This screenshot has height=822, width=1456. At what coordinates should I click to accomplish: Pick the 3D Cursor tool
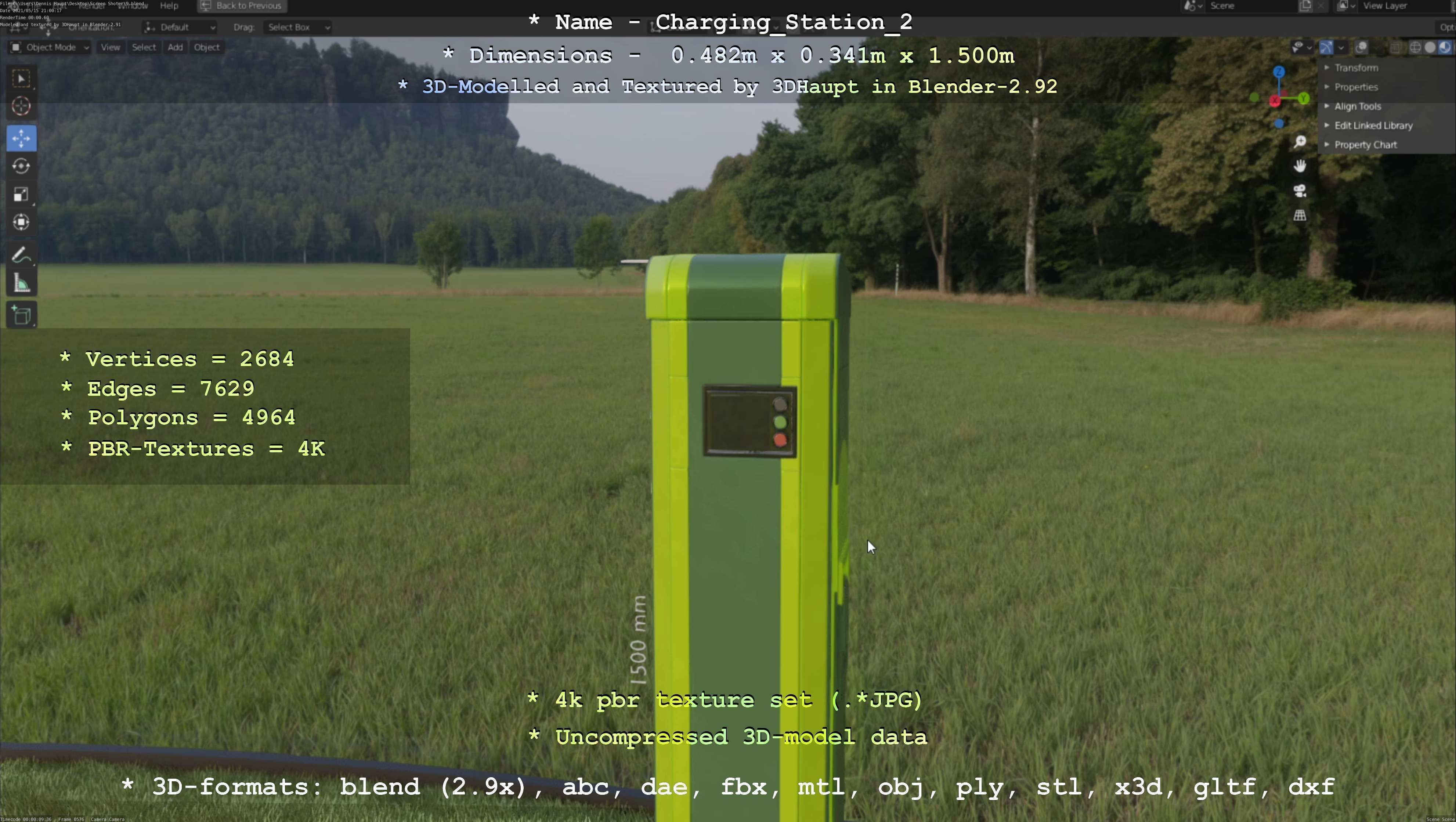21,106
